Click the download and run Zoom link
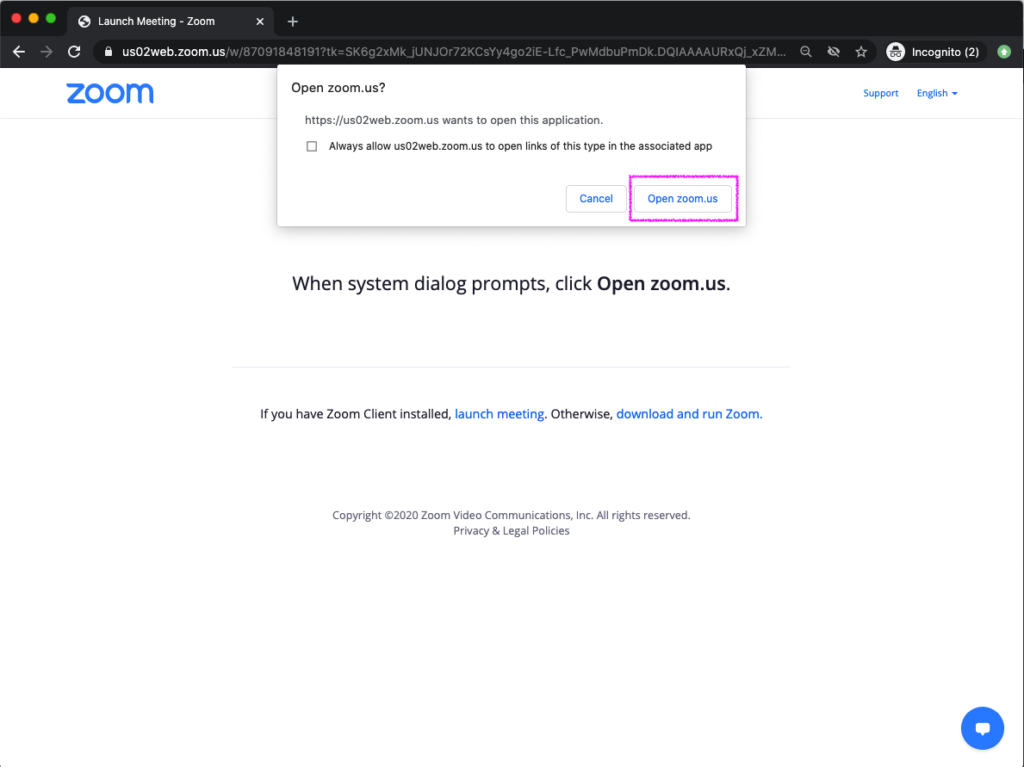Viewport: 1024px width, 767px height. click(689, 414)
